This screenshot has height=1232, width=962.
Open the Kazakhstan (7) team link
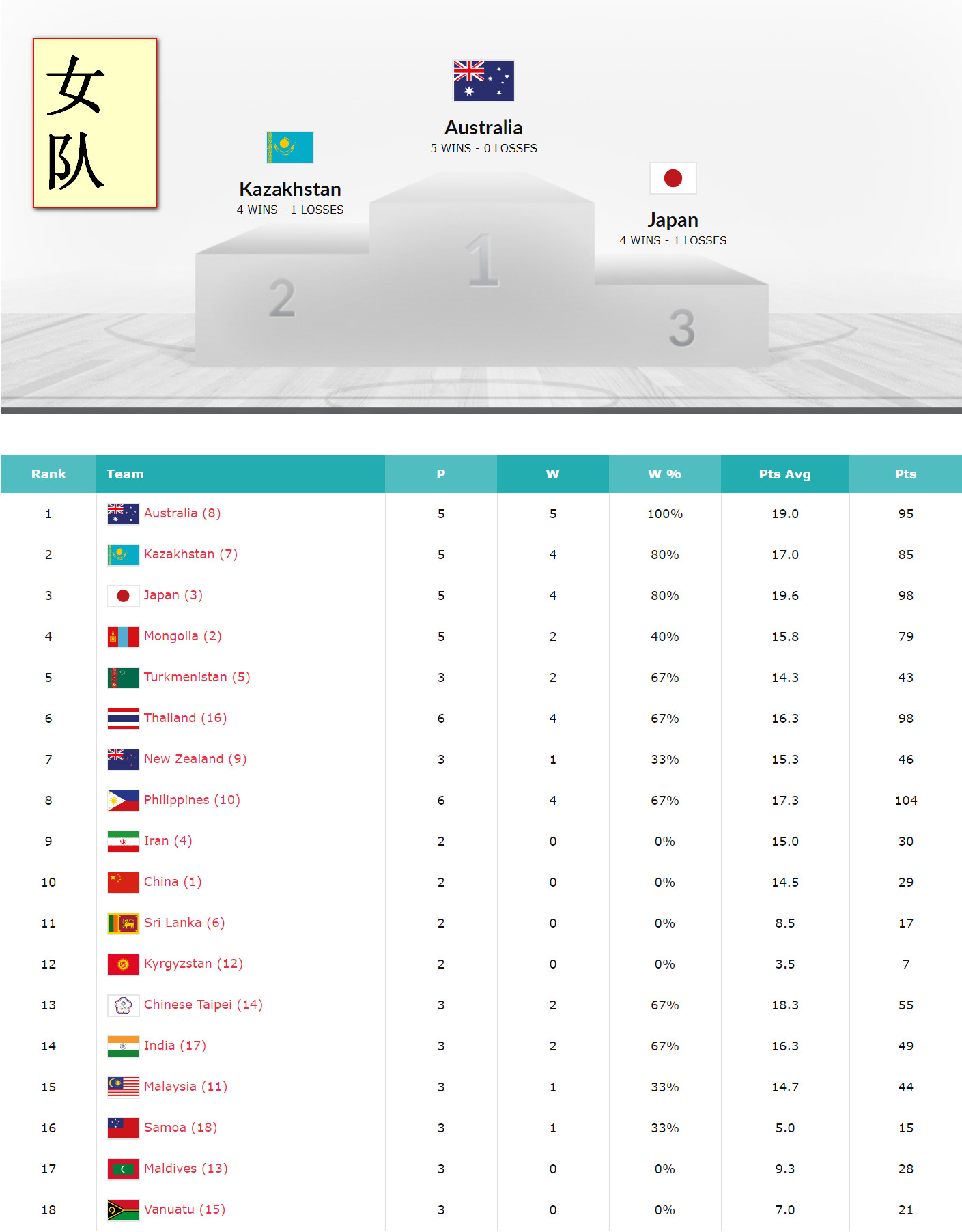[190, 554]
